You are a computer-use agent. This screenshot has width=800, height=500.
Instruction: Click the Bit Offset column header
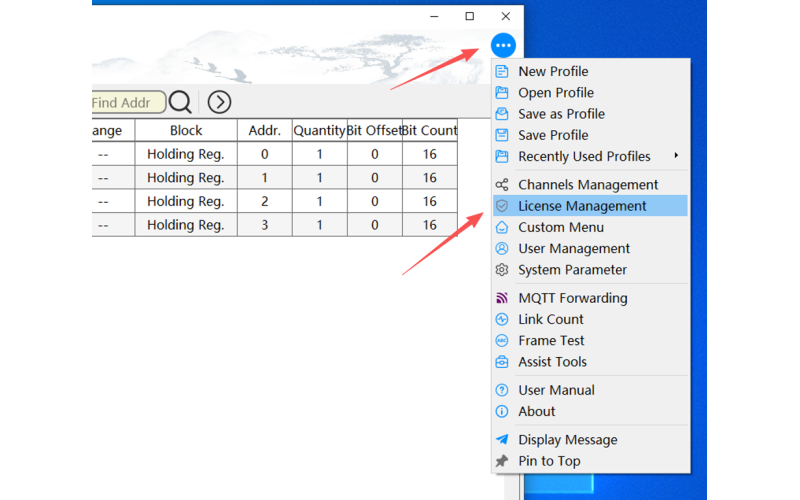[375, 131]
